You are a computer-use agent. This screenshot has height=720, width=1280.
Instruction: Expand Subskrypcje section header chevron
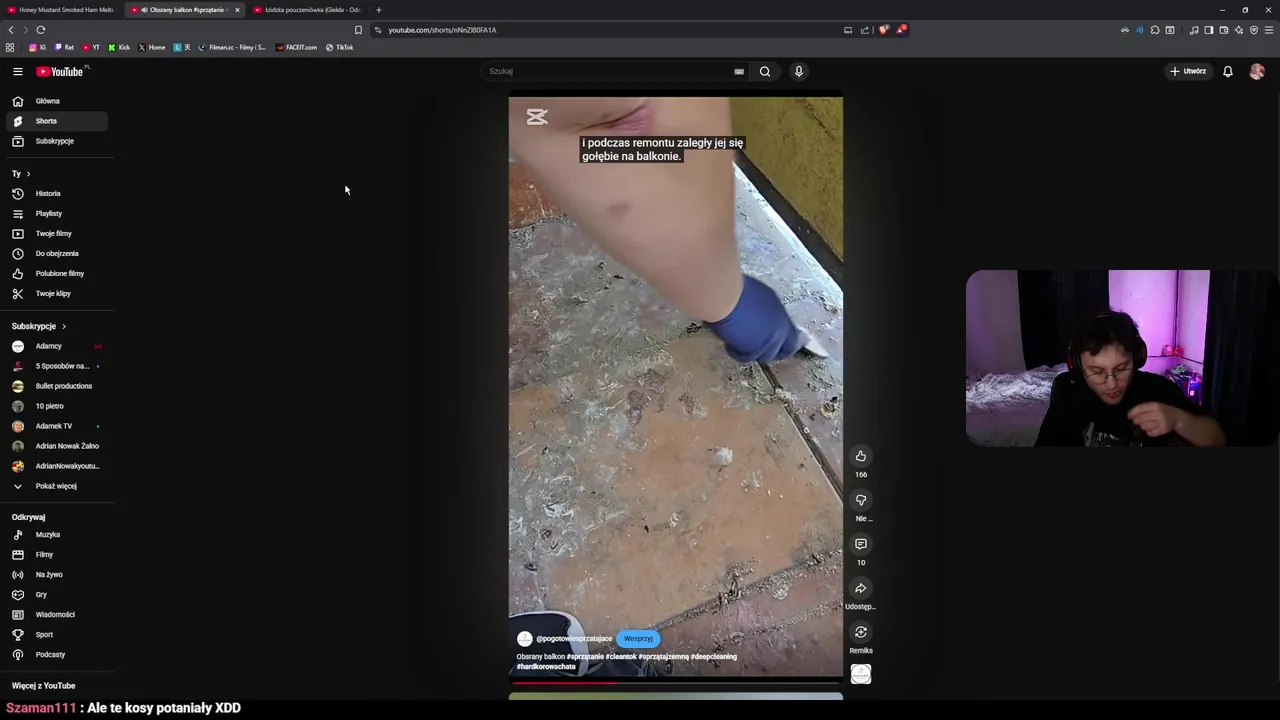pyautogui.click(x=63, y=327)
